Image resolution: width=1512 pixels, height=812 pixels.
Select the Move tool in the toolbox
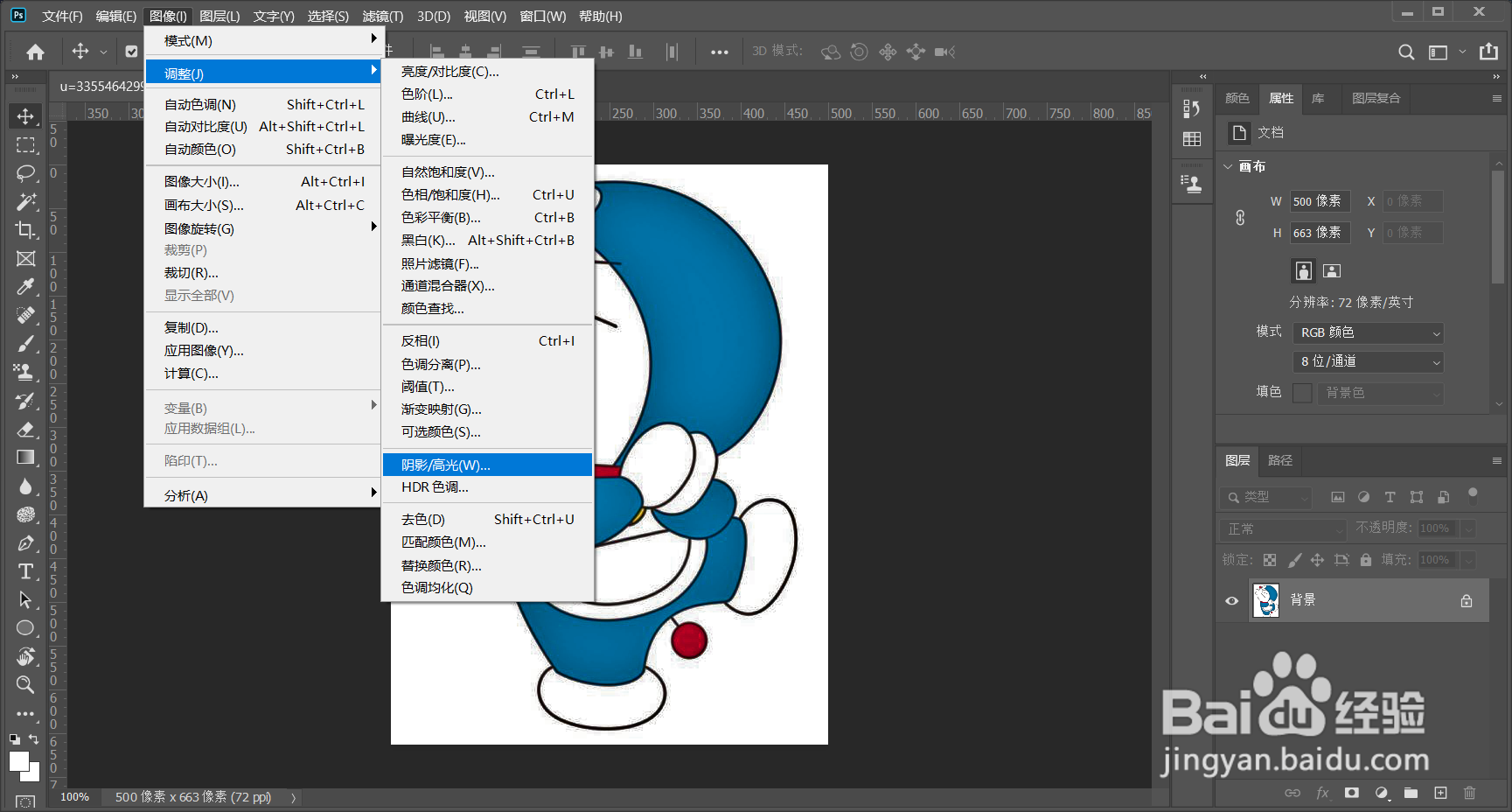(25, 116)
